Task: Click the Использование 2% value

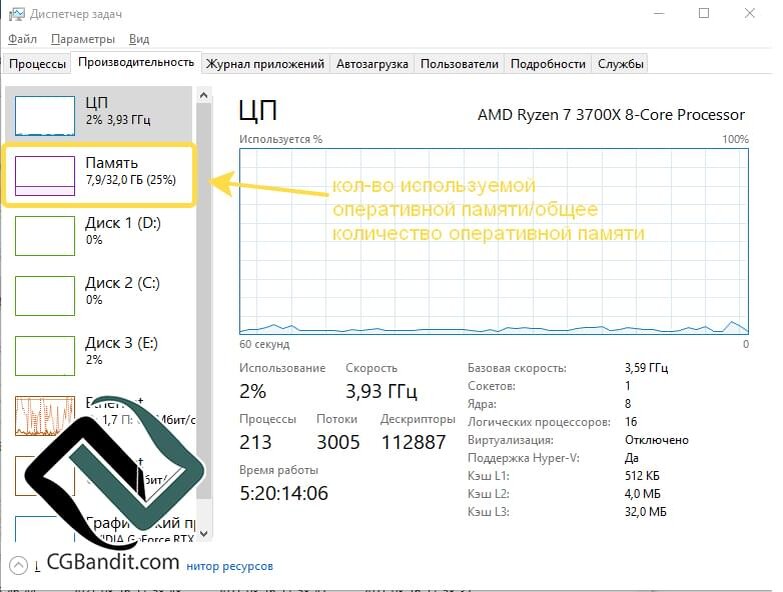Action: tap(253, 391)
